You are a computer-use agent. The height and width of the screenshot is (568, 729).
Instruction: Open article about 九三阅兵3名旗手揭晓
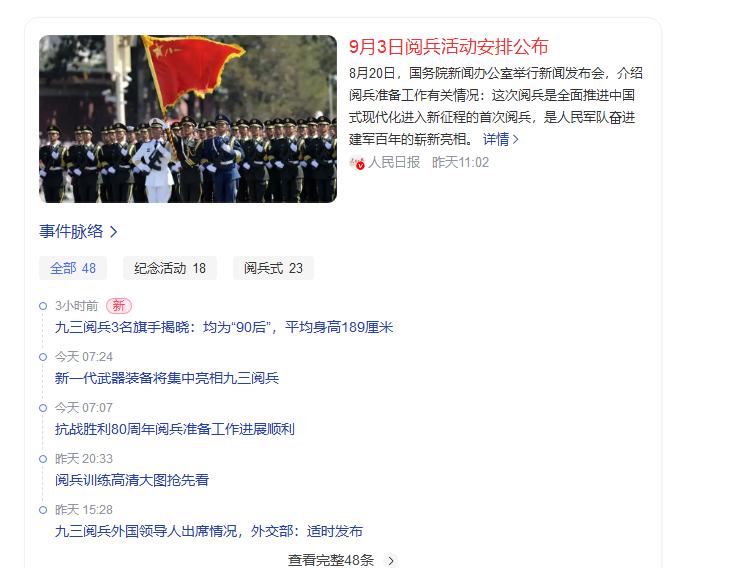click(224, 327)
